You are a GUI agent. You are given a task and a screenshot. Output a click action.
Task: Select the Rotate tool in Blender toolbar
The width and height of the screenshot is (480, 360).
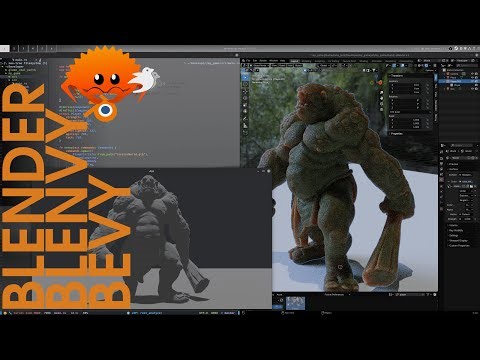245,98
